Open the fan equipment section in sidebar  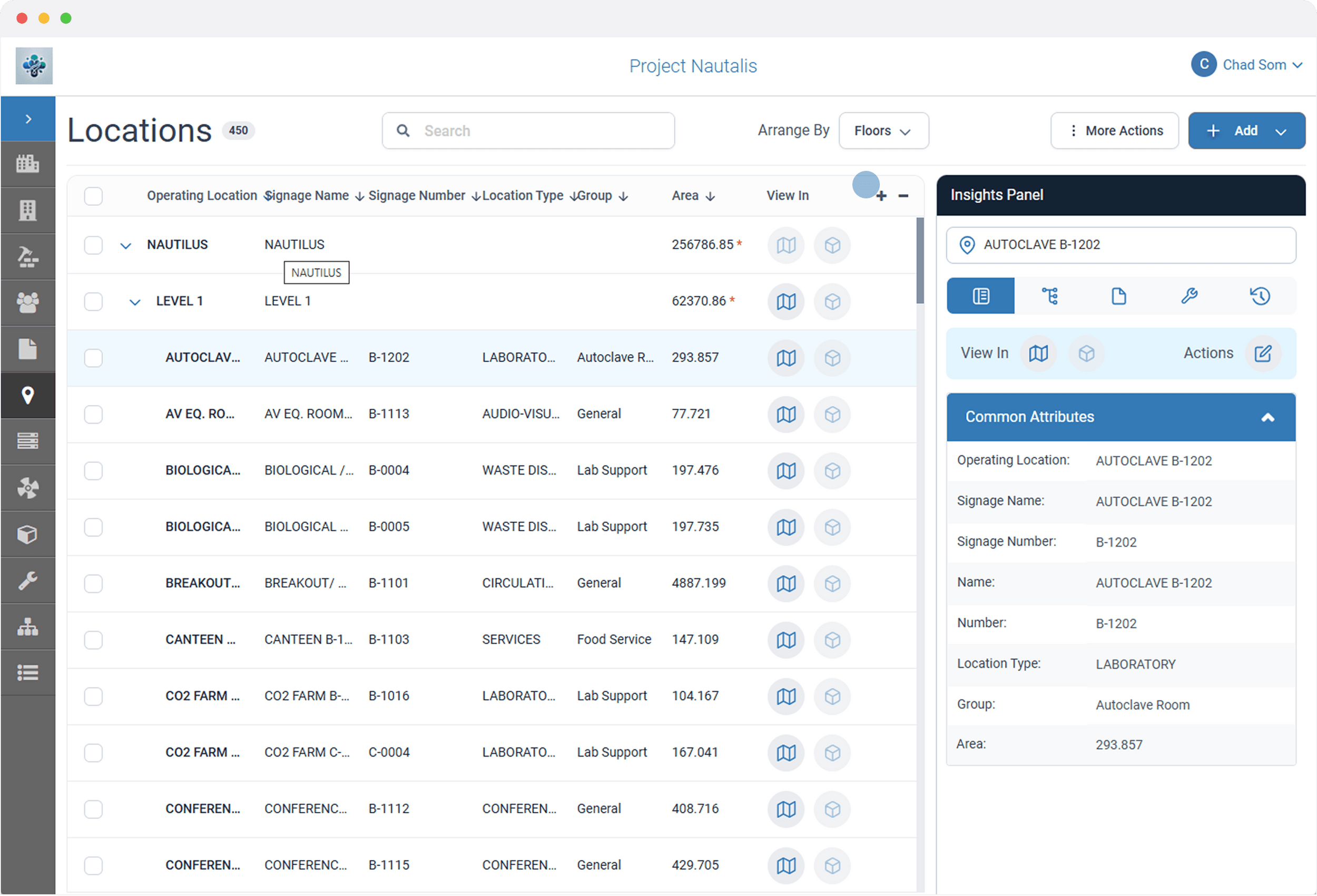[x=28, y=488]
